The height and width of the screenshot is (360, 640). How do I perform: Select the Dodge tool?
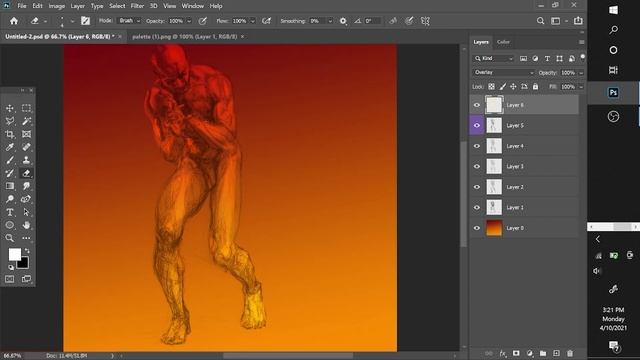coord(10,199)
